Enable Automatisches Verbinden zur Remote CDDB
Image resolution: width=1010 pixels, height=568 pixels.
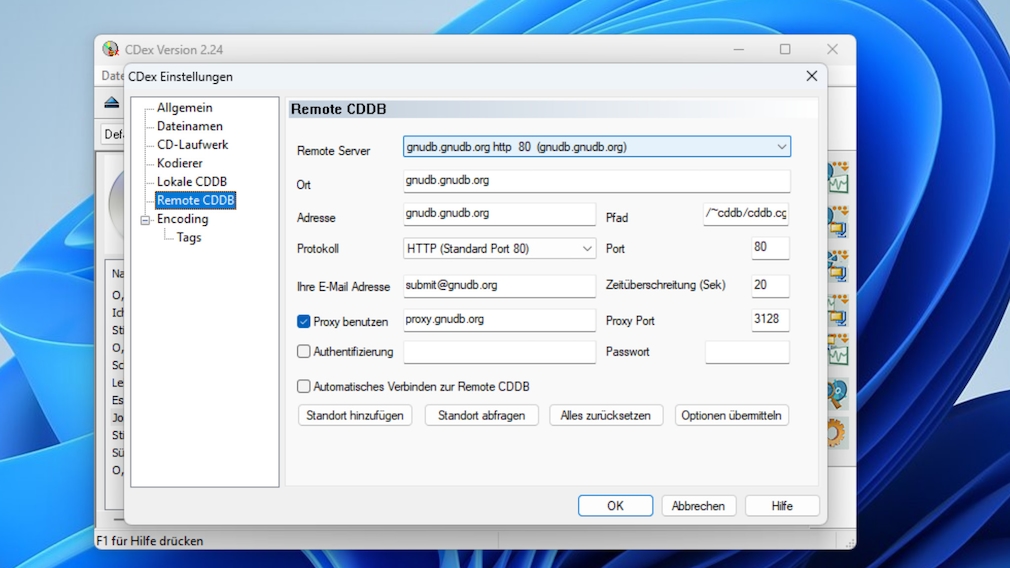pyautogui.click(x=304, y=386)
